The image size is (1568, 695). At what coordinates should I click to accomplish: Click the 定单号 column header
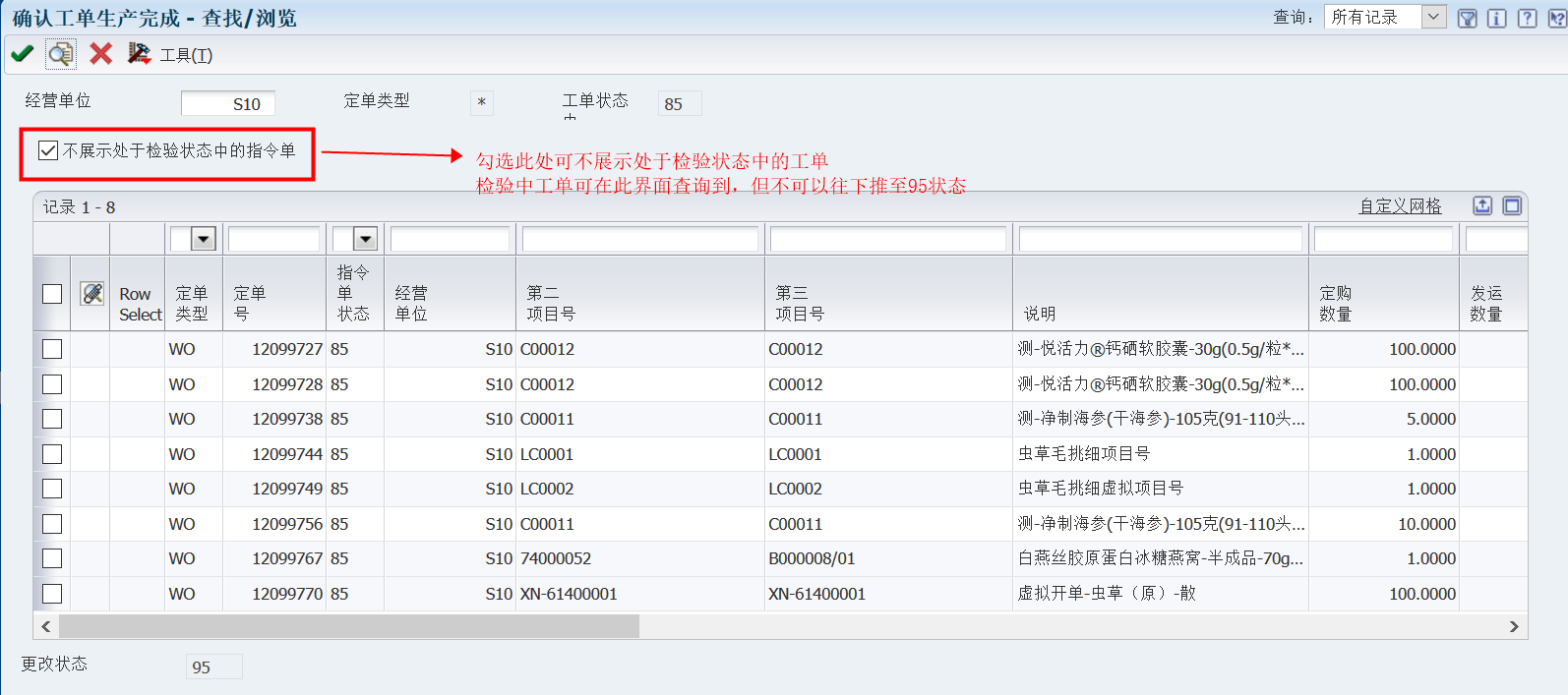click(x=273, y=294)
